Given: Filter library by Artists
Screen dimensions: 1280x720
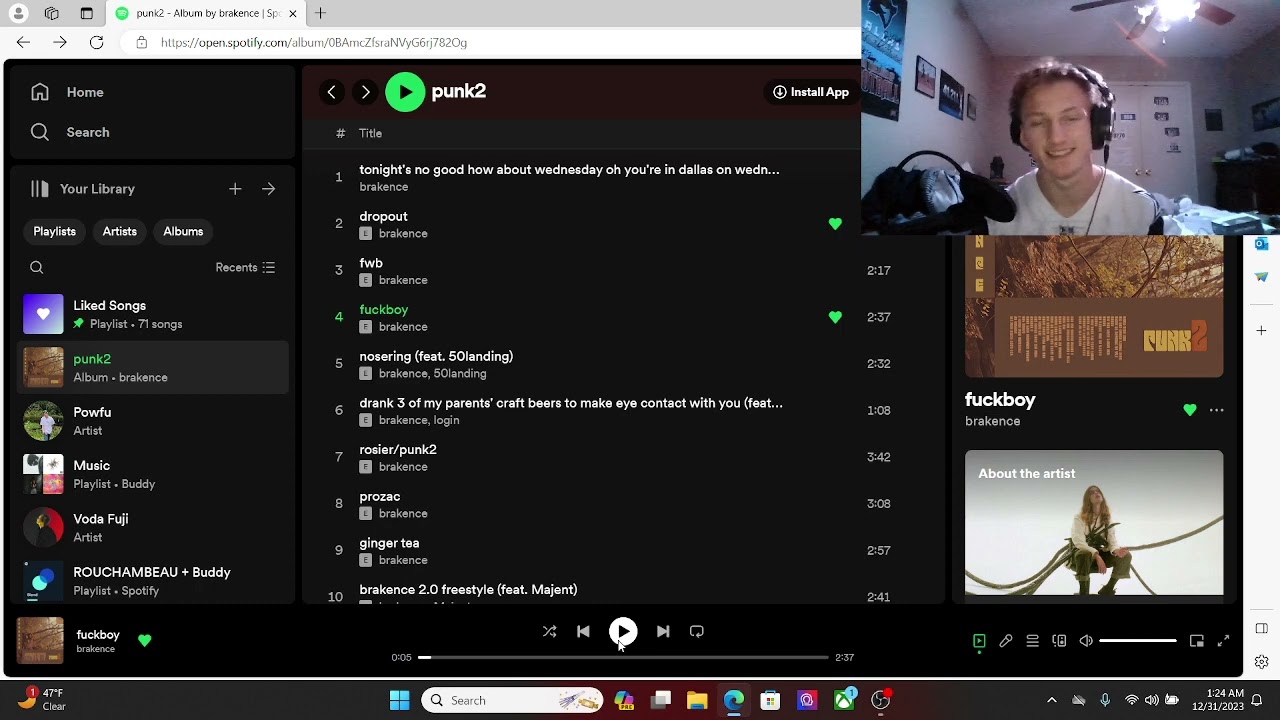Looking at the screenshot, I should tap(119, 231).
